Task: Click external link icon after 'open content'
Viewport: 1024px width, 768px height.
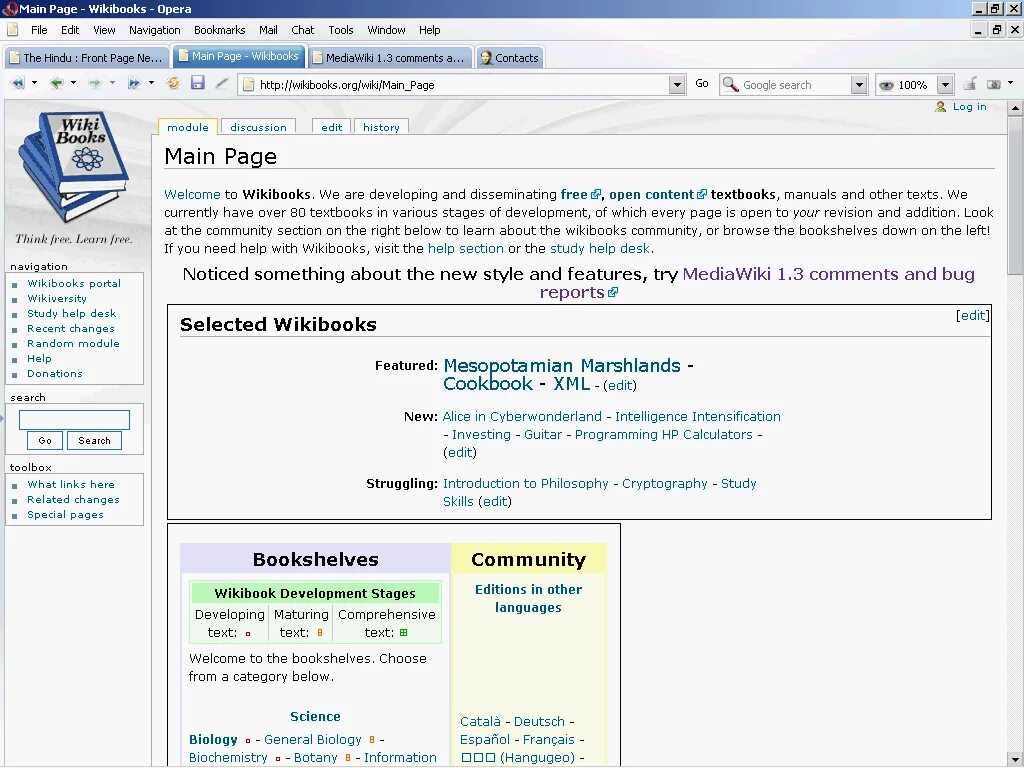Action: (702, 195)
